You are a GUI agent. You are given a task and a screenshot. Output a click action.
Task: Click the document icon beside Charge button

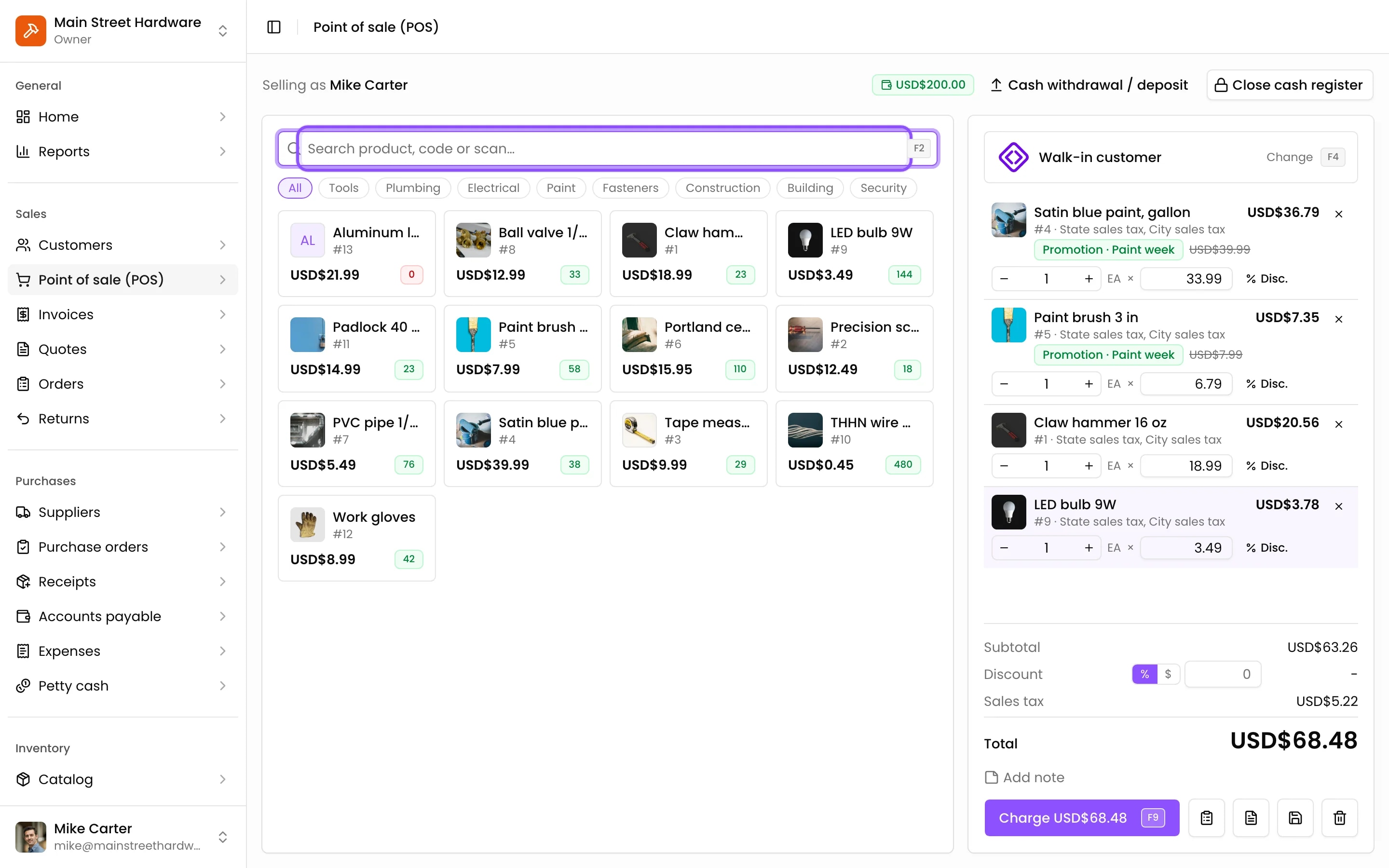(x=1251, y=817)
